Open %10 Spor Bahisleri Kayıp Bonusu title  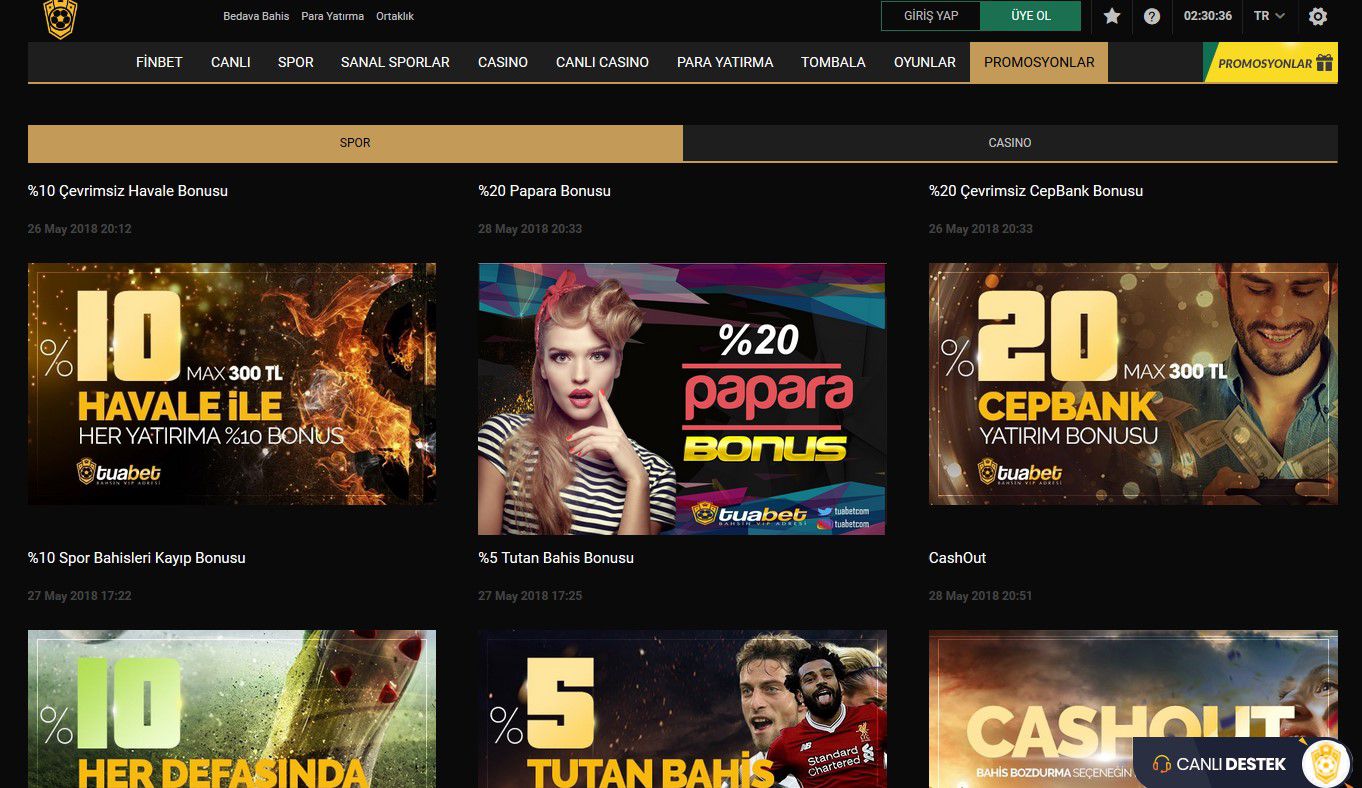tap(137, 558)
